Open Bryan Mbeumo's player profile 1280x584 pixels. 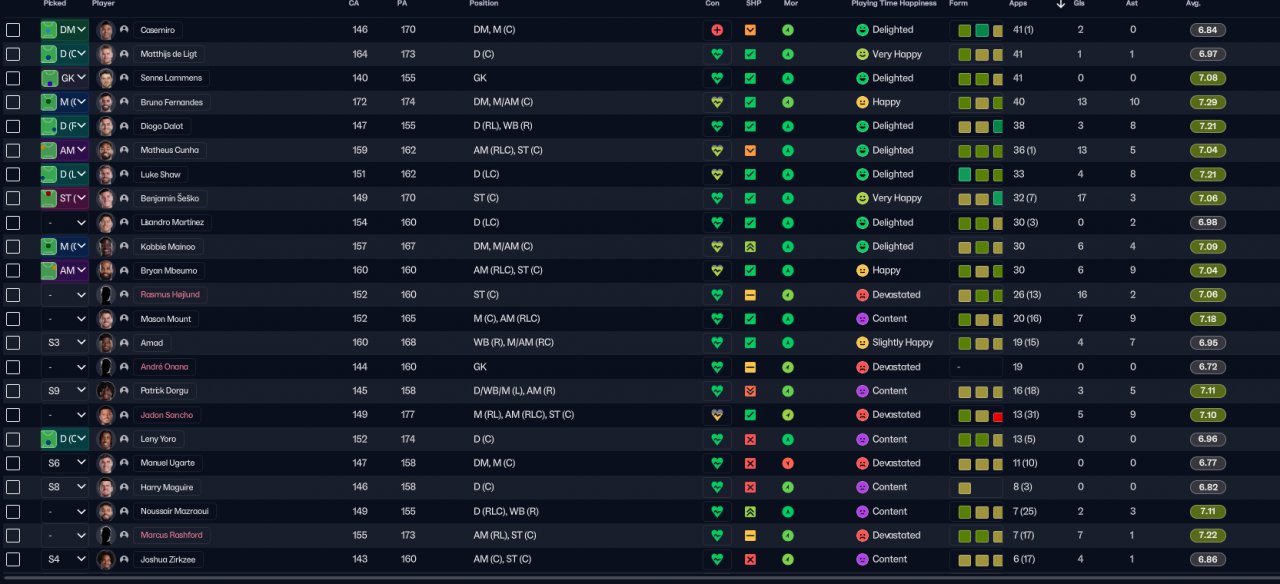coord(169,270)
